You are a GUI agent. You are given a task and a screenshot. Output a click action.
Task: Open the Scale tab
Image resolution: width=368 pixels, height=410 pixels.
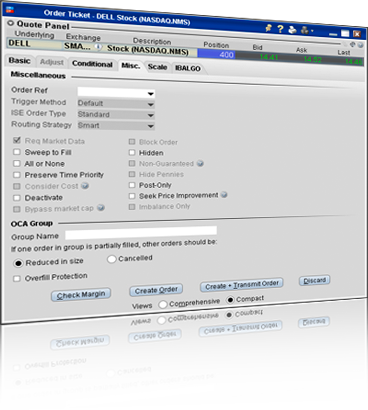coord(158,67)
